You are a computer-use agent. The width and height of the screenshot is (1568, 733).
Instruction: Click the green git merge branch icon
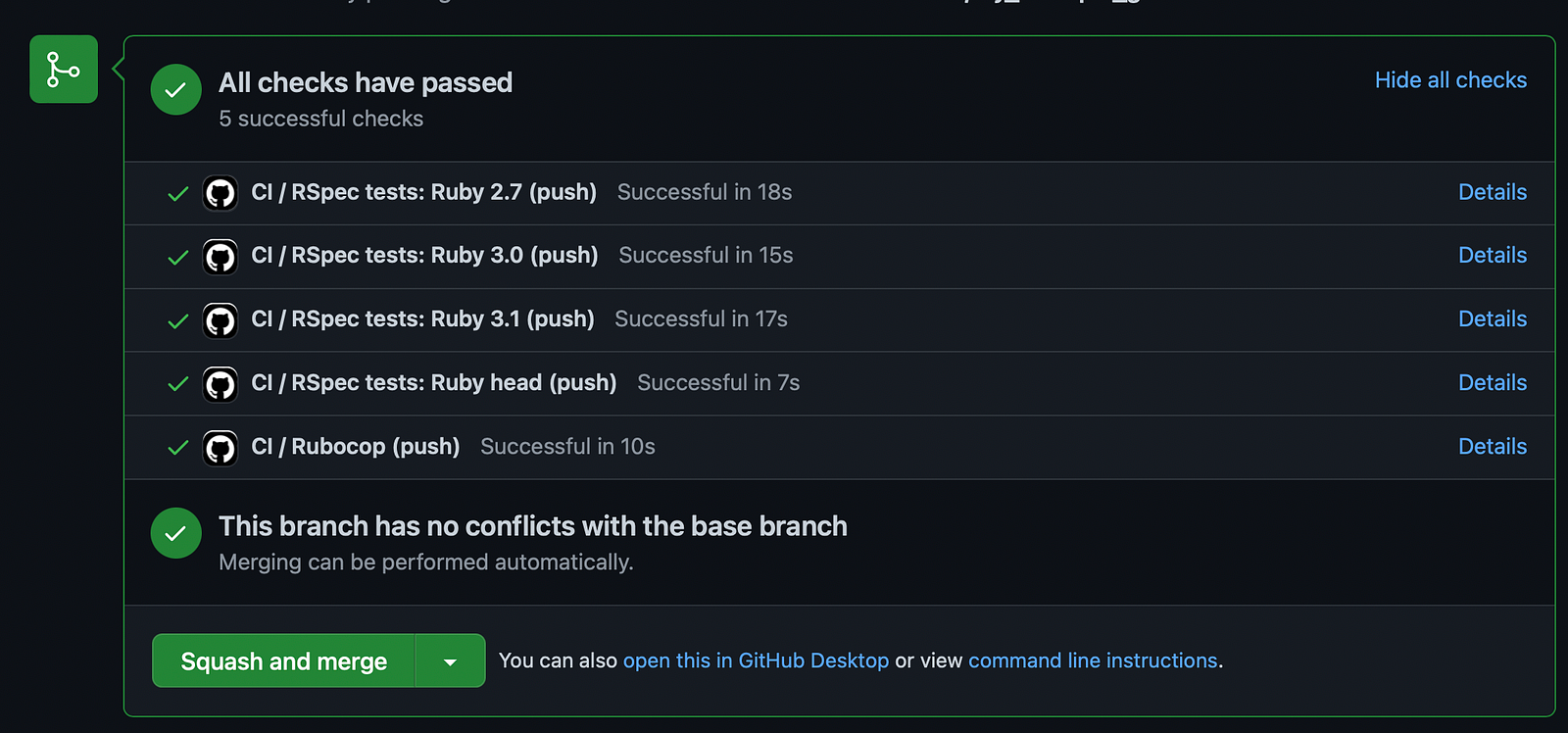click(64, 70)
